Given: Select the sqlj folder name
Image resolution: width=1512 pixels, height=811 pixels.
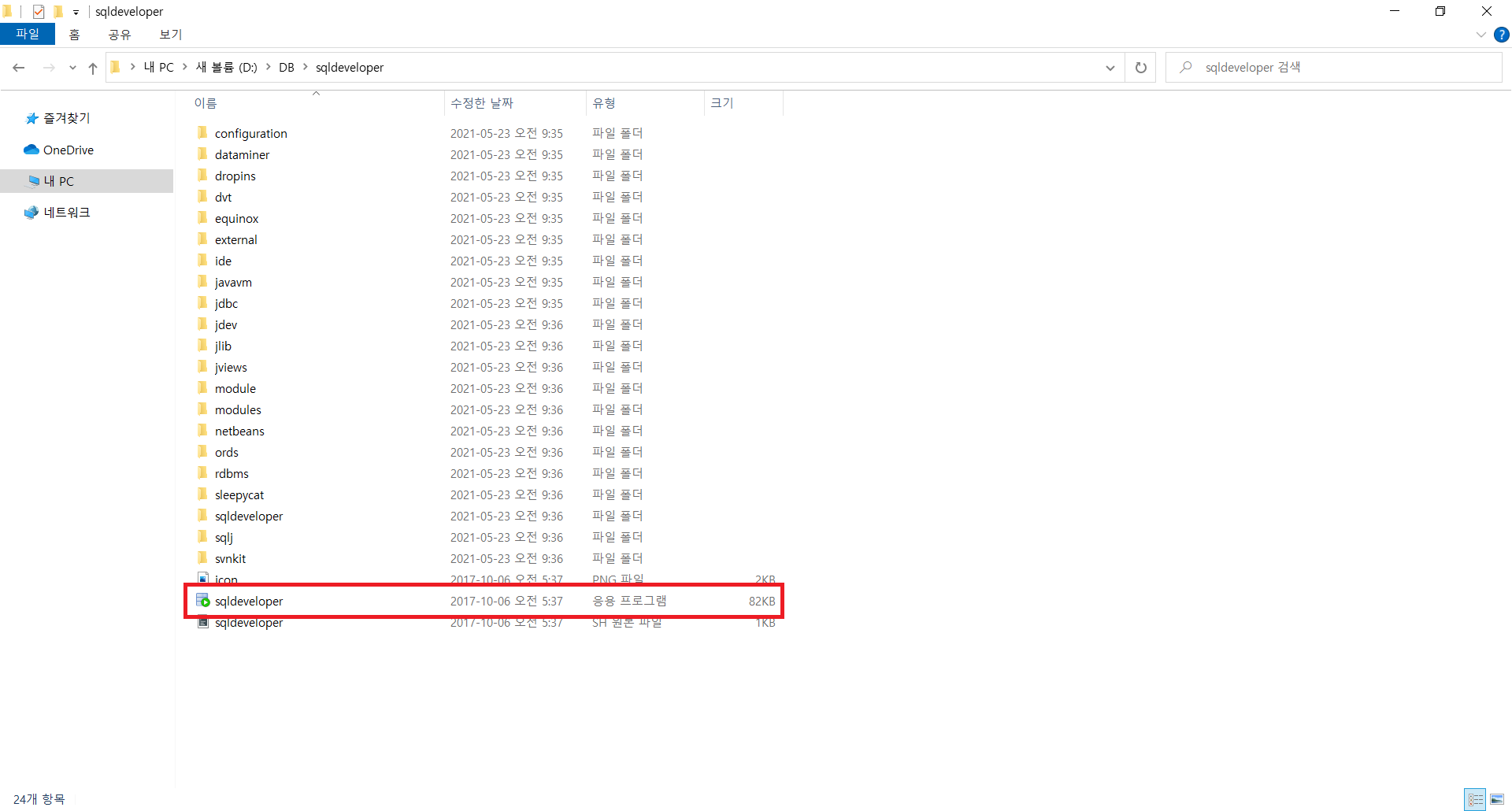Looking at the screenshot, I should (224, 538).
